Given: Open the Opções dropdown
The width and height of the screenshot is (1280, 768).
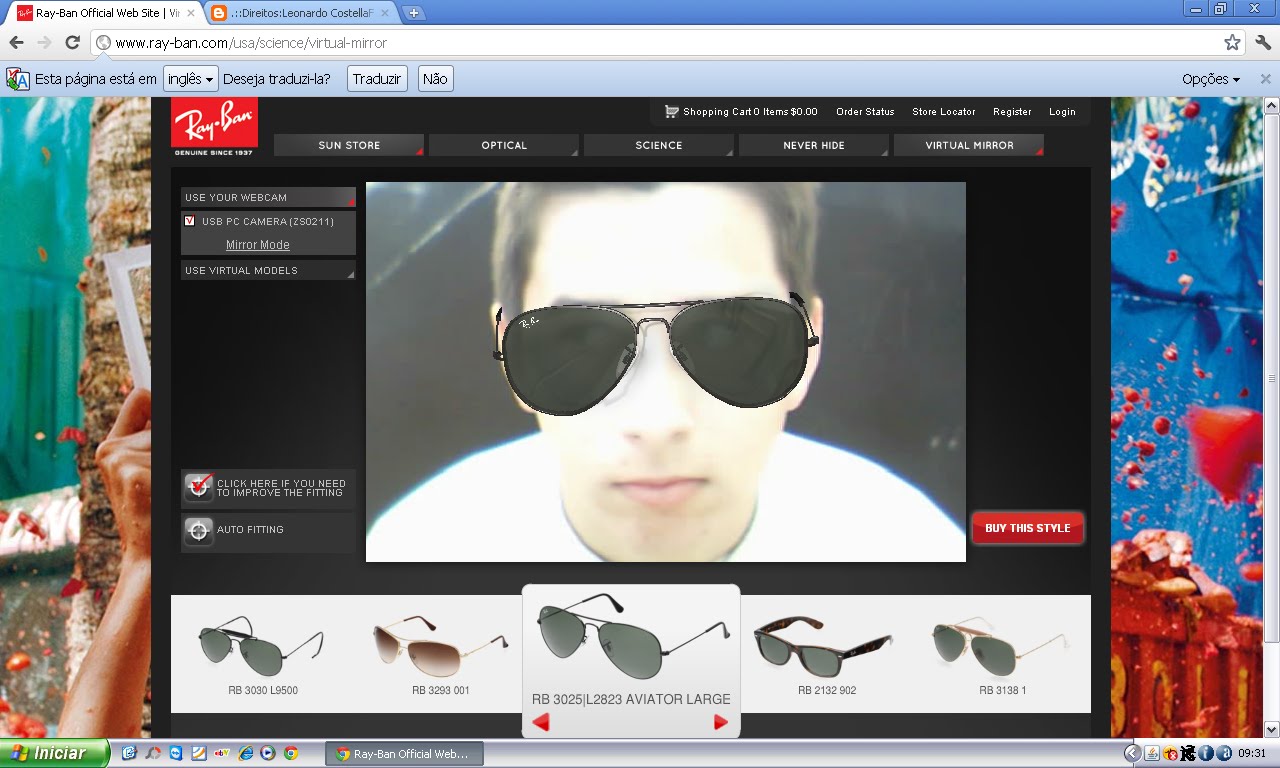Looking at the screenshot, I should [x=1210, y=79].
